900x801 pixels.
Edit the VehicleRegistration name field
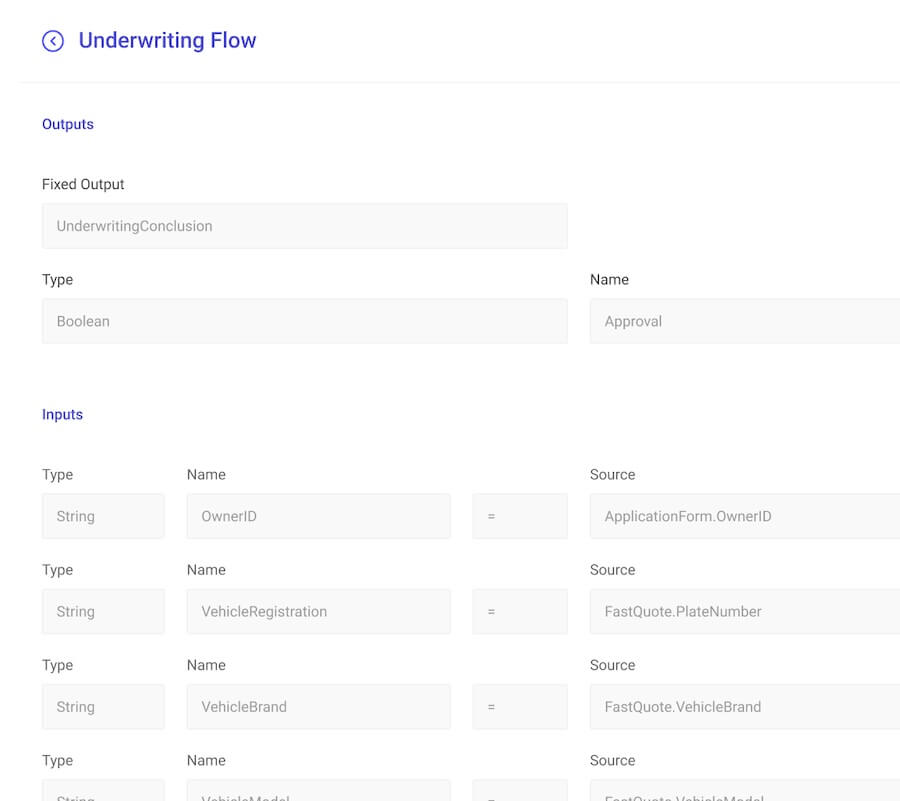pos(319,612)
